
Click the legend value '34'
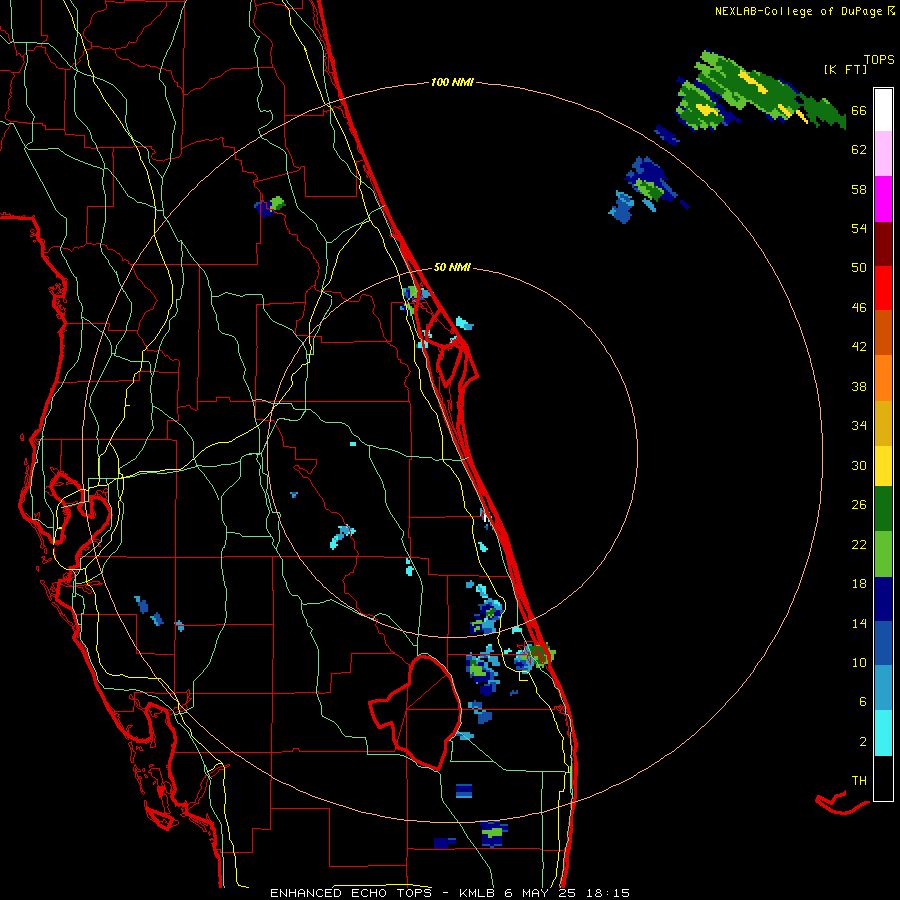pyautogui.click(x=859, y=426)
